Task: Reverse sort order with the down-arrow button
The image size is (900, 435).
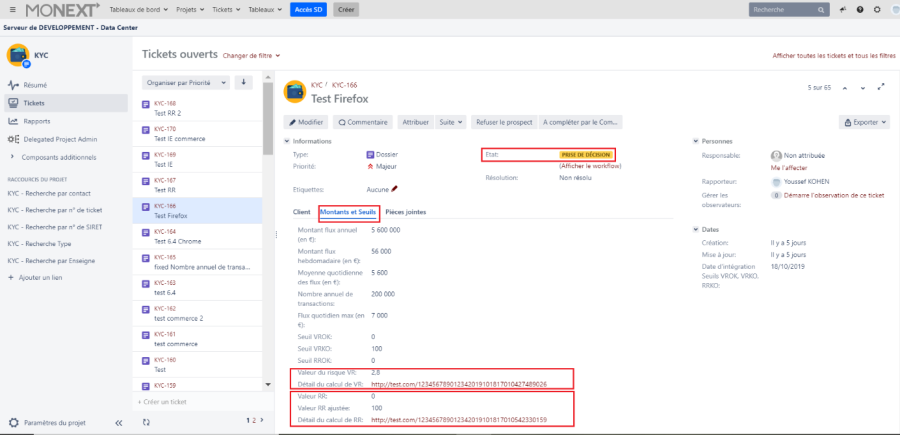Action: (x=243, y=82)
